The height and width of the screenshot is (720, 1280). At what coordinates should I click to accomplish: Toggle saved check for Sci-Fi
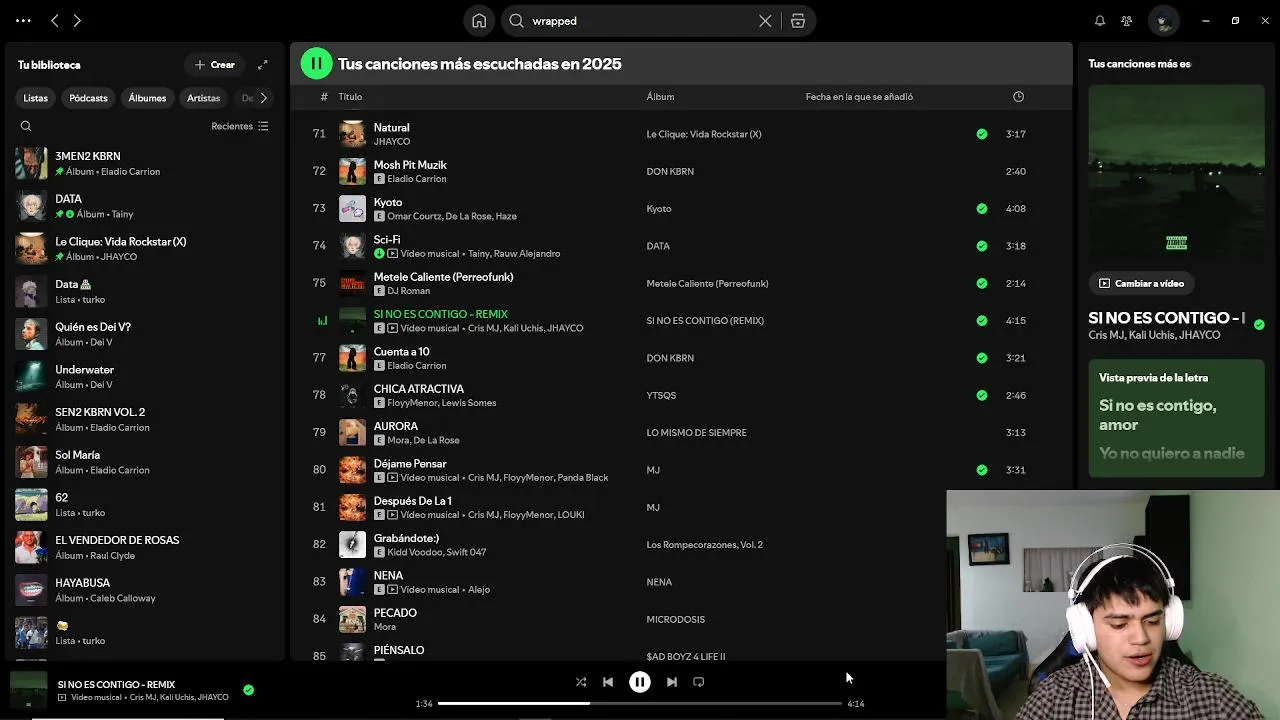982,246
